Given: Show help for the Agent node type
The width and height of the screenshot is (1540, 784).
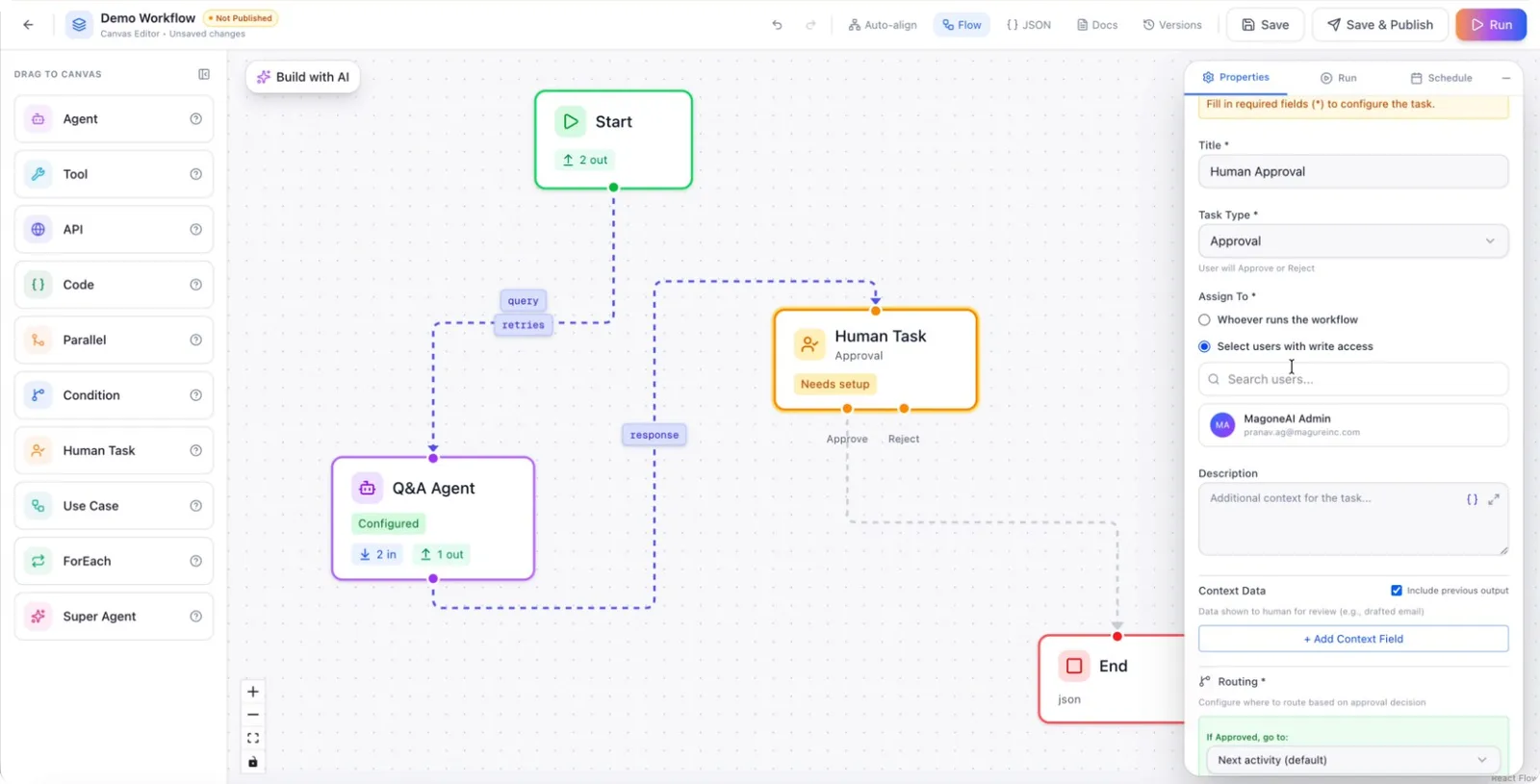Looking at the screenshot, I should pos(196,119).
